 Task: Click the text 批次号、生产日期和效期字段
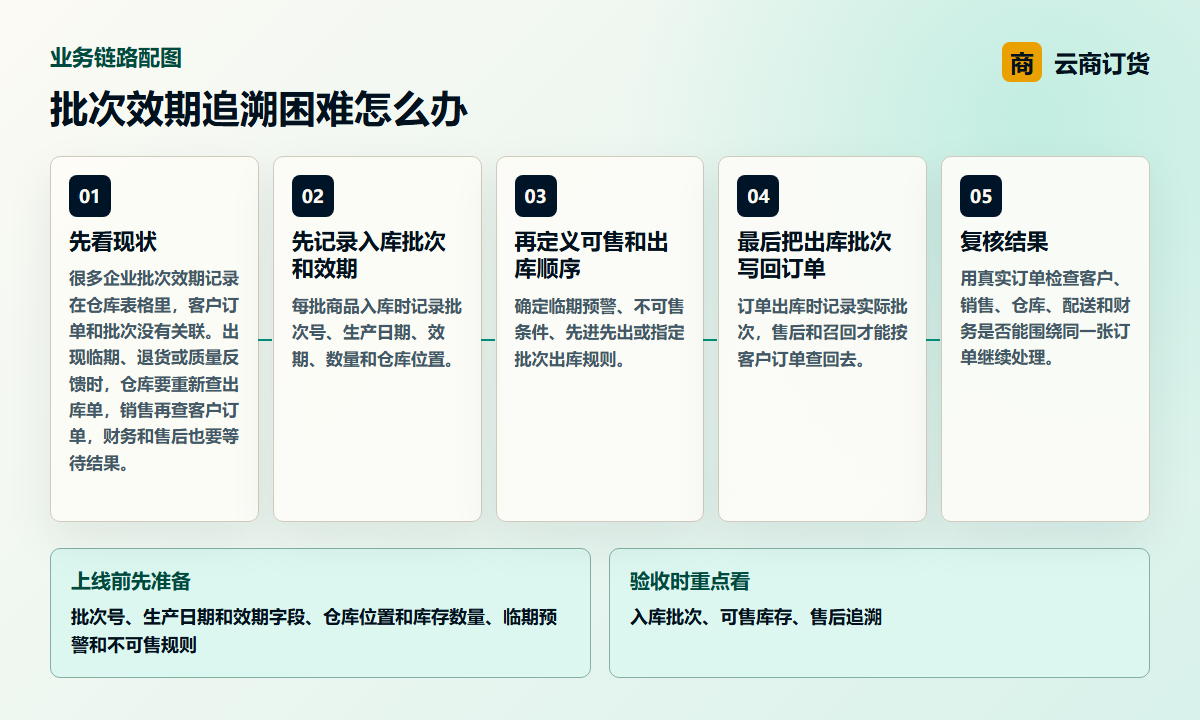pos(314,631)
